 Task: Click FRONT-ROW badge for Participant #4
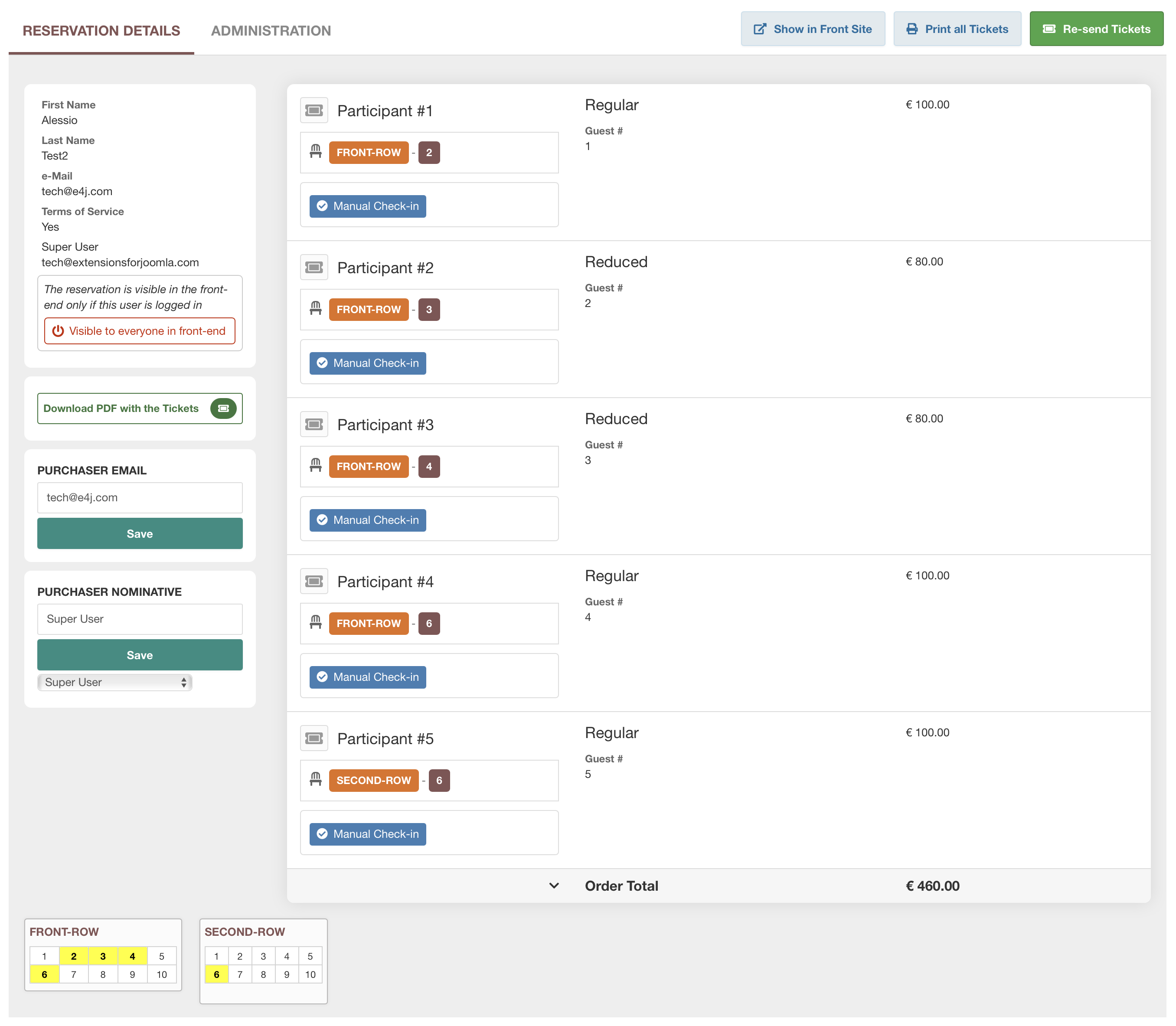(369, 623)
